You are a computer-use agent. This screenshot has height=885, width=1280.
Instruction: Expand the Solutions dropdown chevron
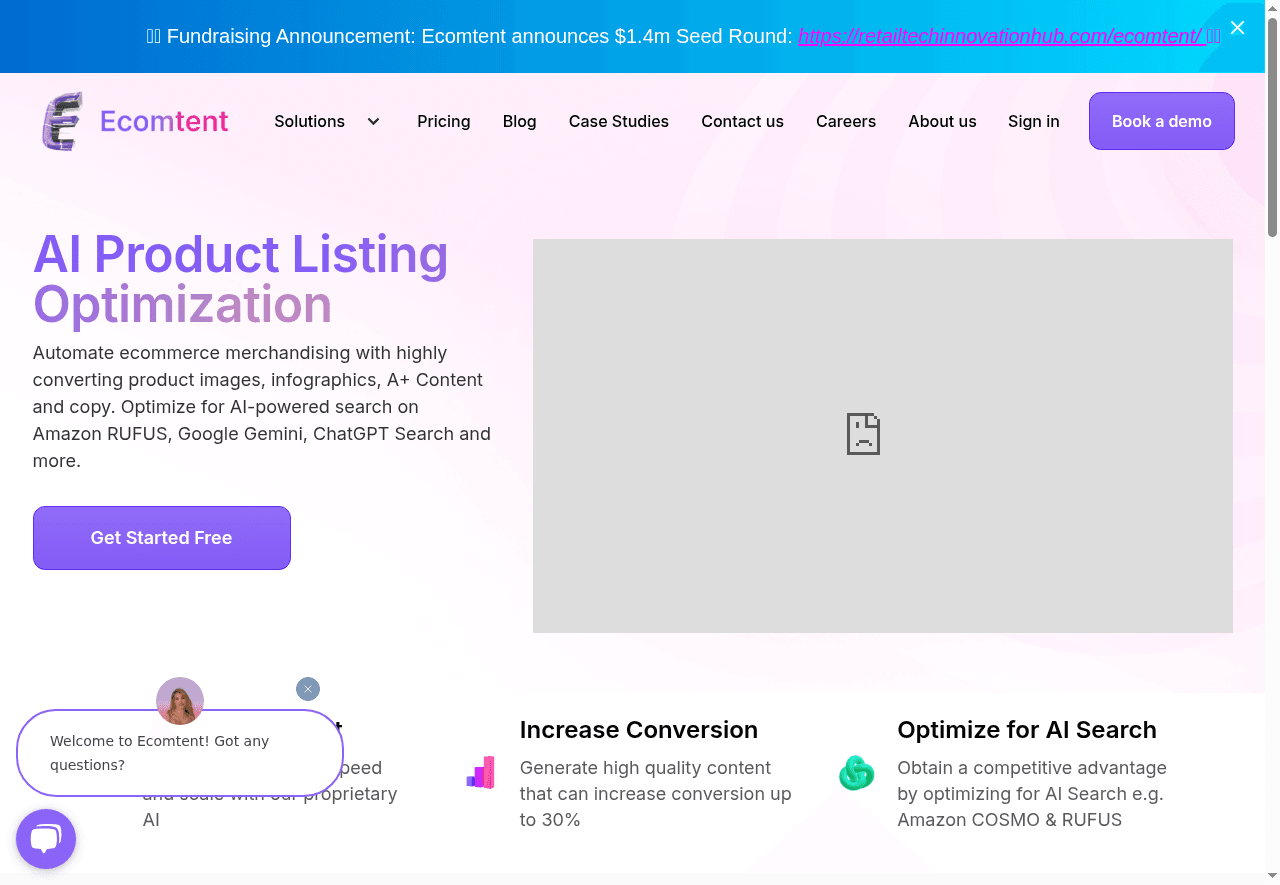373,122
